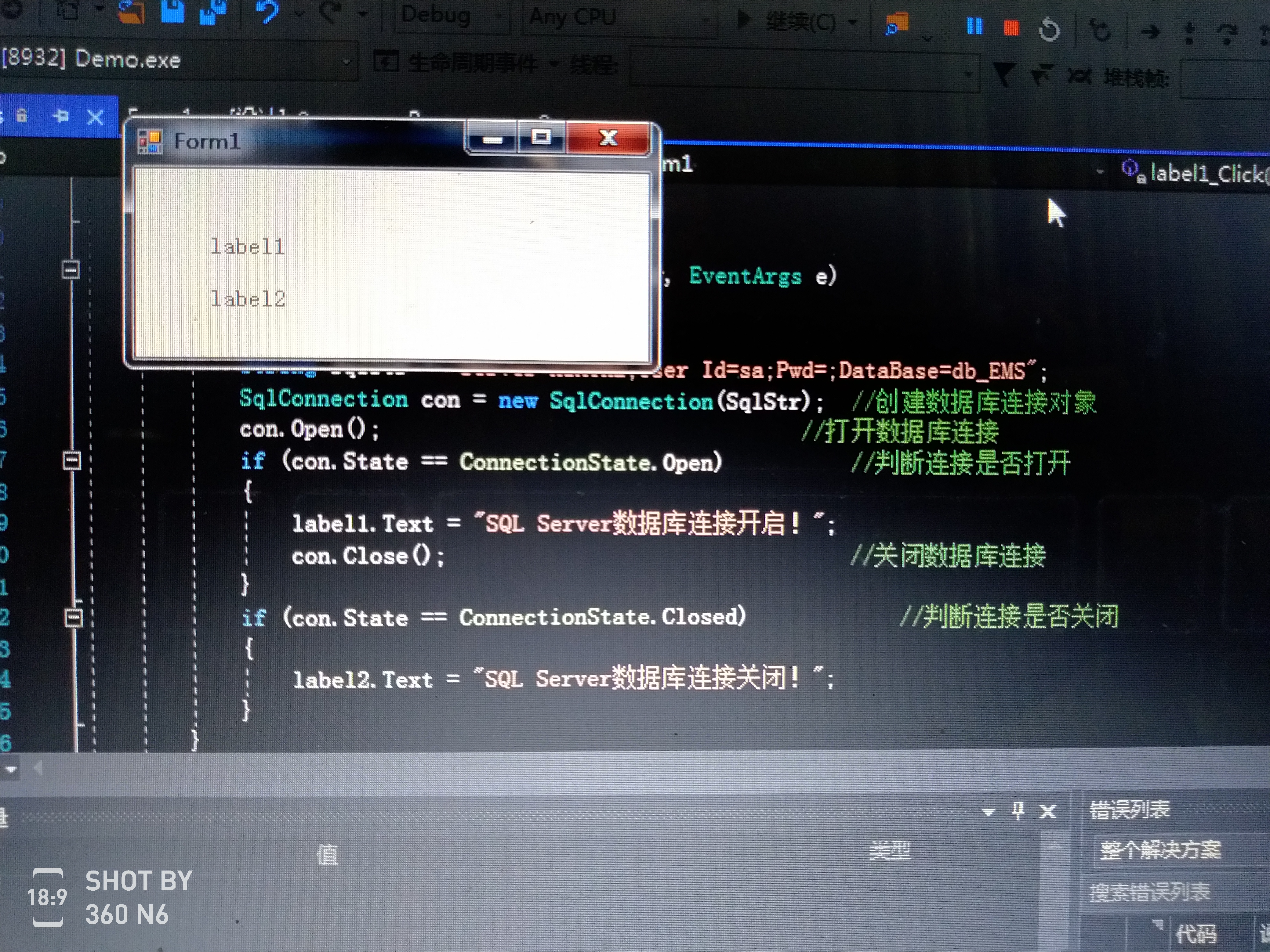Click the 类型 column header
This screenshot has height=952, width=1270.
pyautogui.click(x=890, y=850)
